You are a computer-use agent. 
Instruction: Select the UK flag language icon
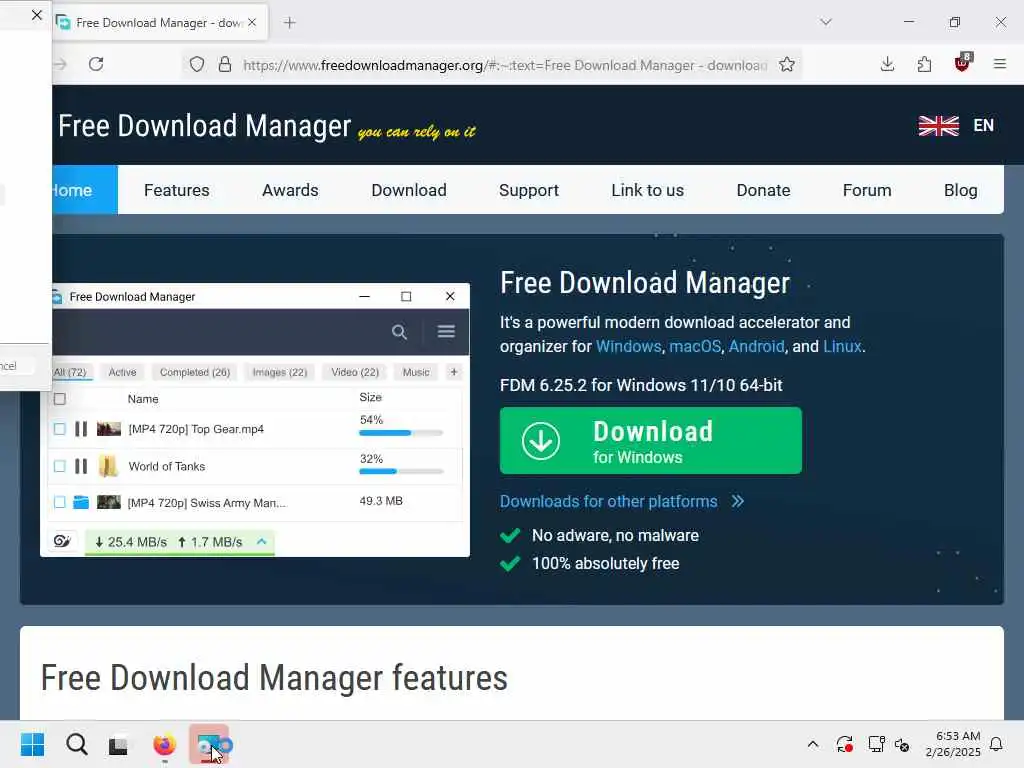point(938,125)
